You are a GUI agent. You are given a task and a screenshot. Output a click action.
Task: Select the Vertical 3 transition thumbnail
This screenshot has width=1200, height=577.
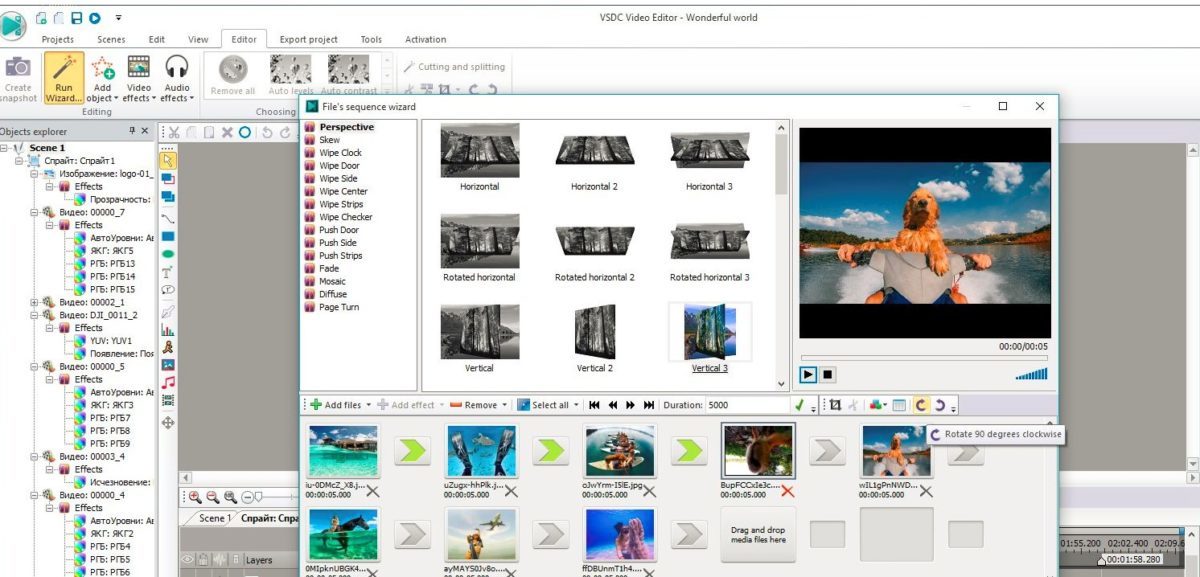[x=709, y=331]
